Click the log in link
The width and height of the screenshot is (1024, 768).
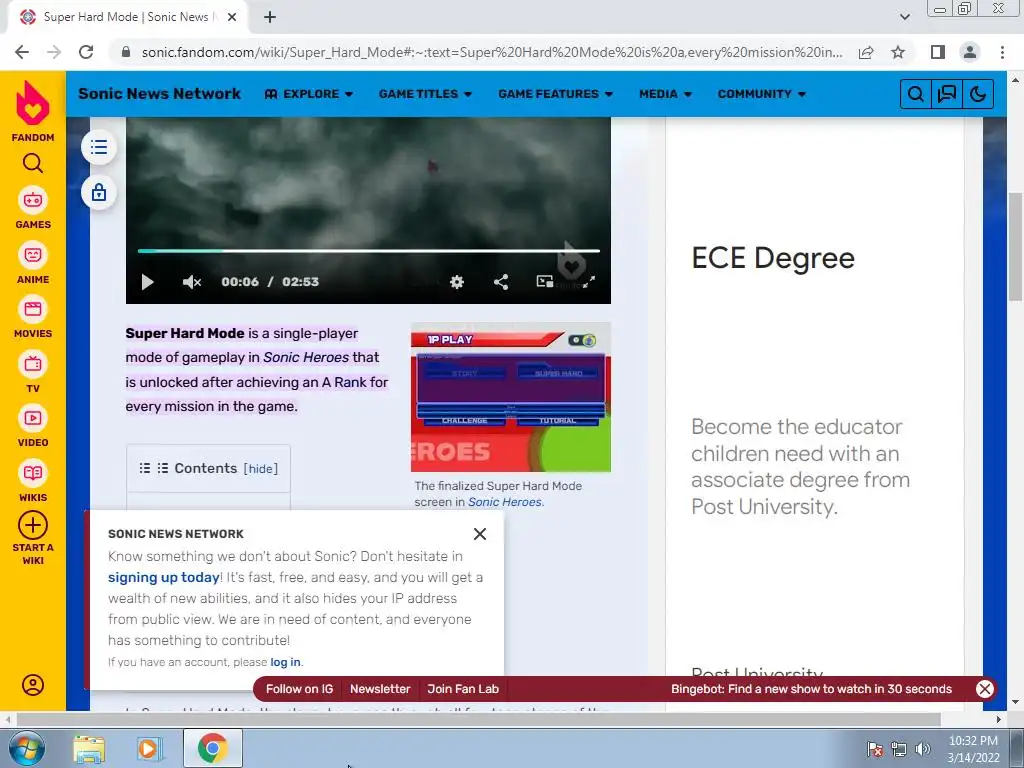285,662
